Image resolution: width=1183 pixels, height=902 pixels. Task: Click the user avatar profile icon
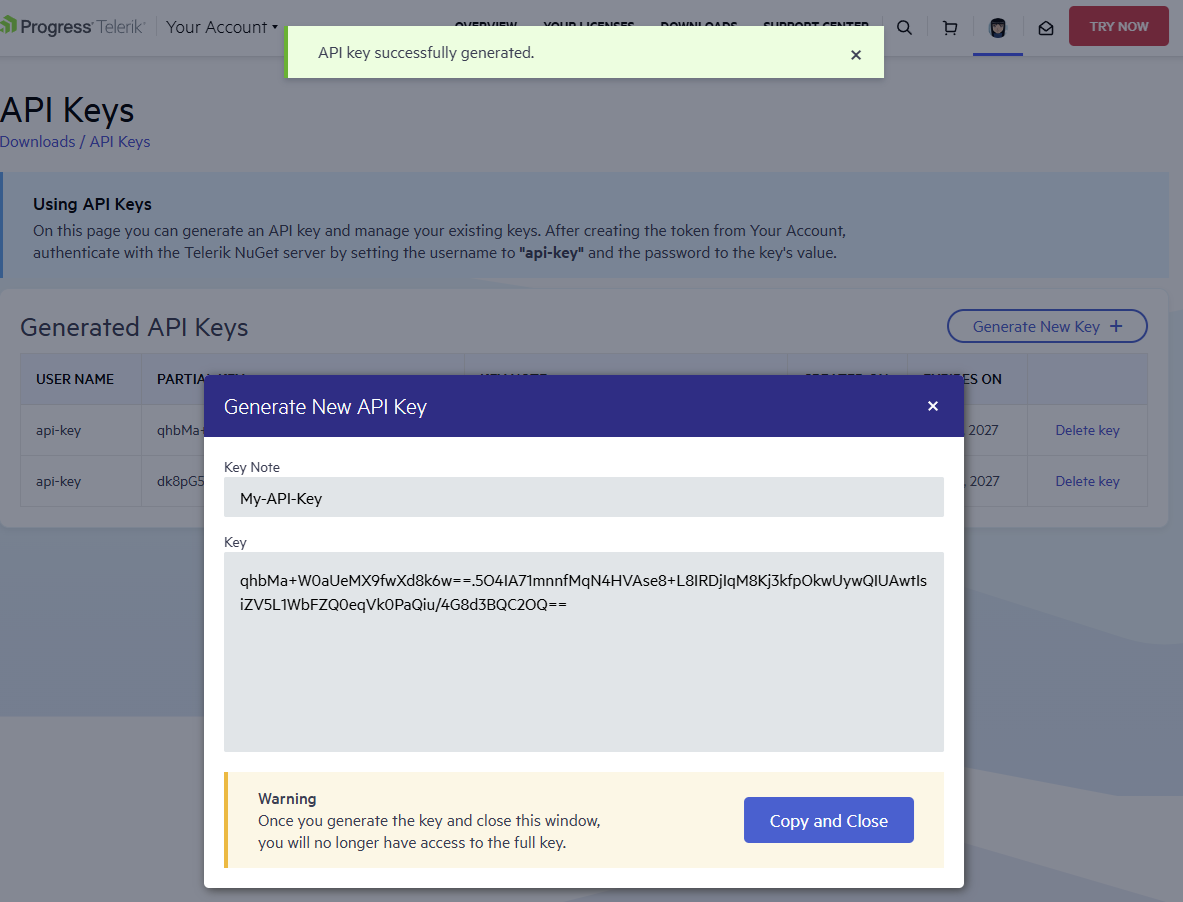[x=997, y=28]
